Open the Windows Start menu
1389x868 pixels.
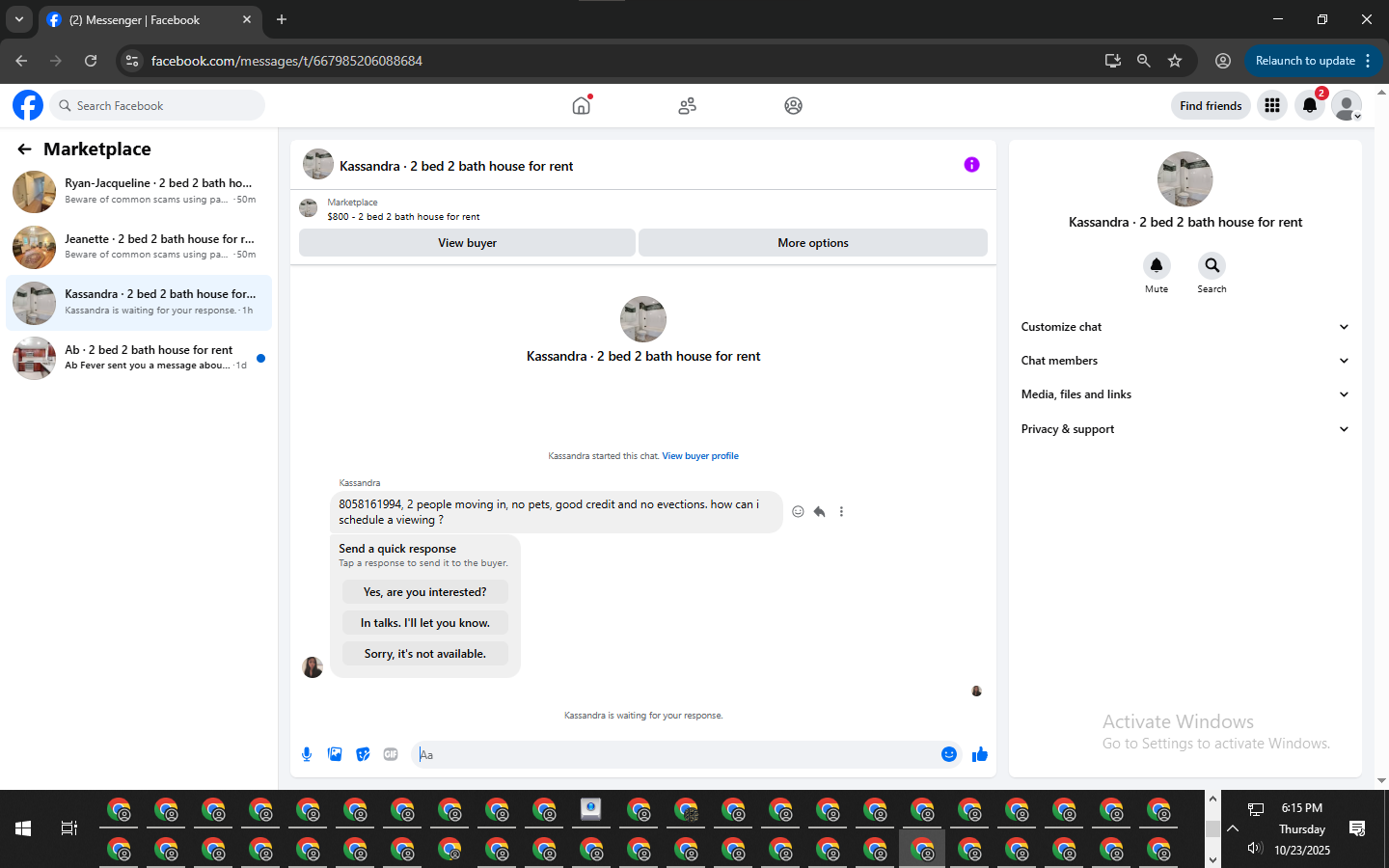[x=23, y=828]
